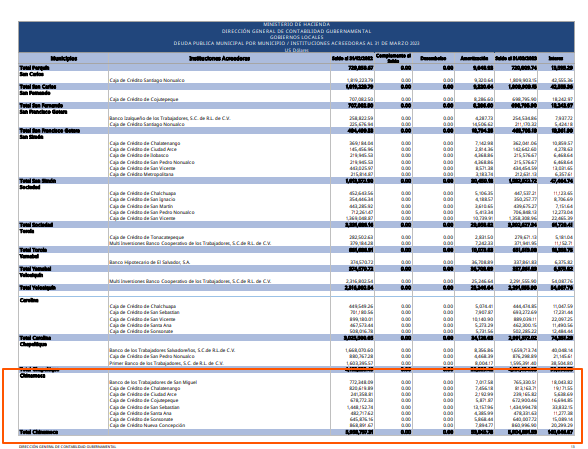Click the 'Chinameca' municipality label

(32, 376)
